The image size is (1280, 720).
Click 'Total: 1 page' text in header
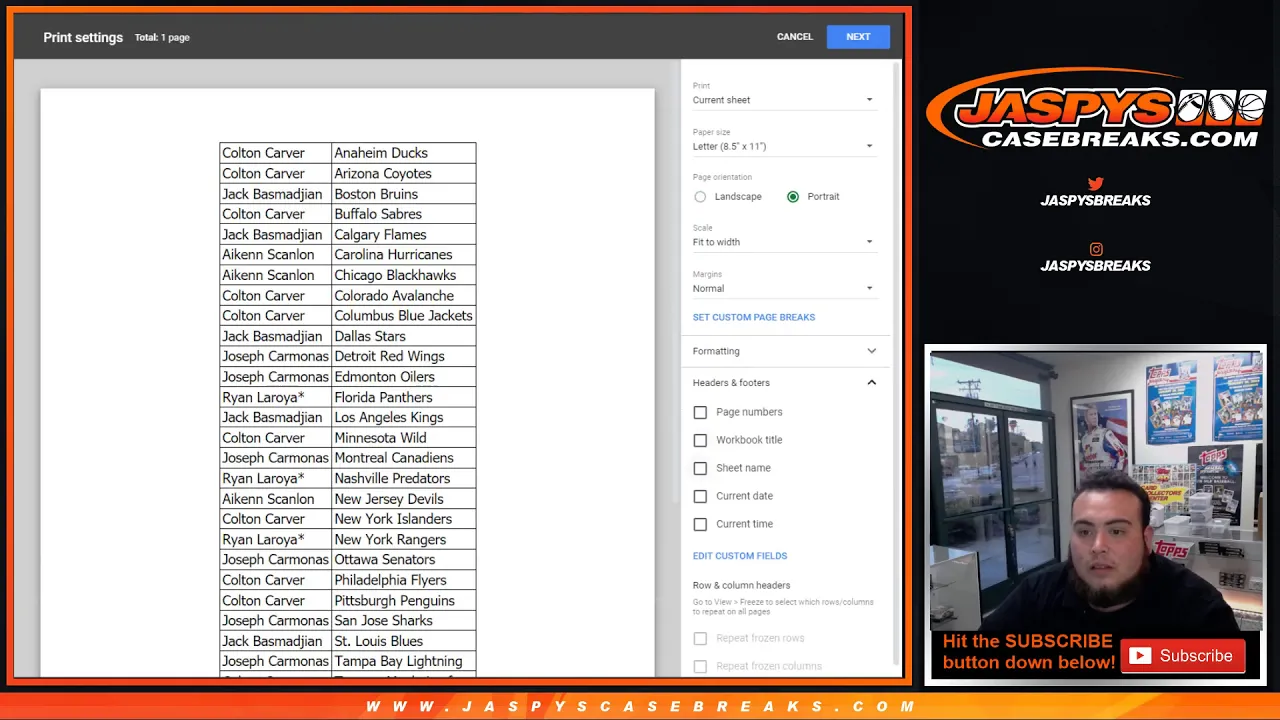(162, 38)
